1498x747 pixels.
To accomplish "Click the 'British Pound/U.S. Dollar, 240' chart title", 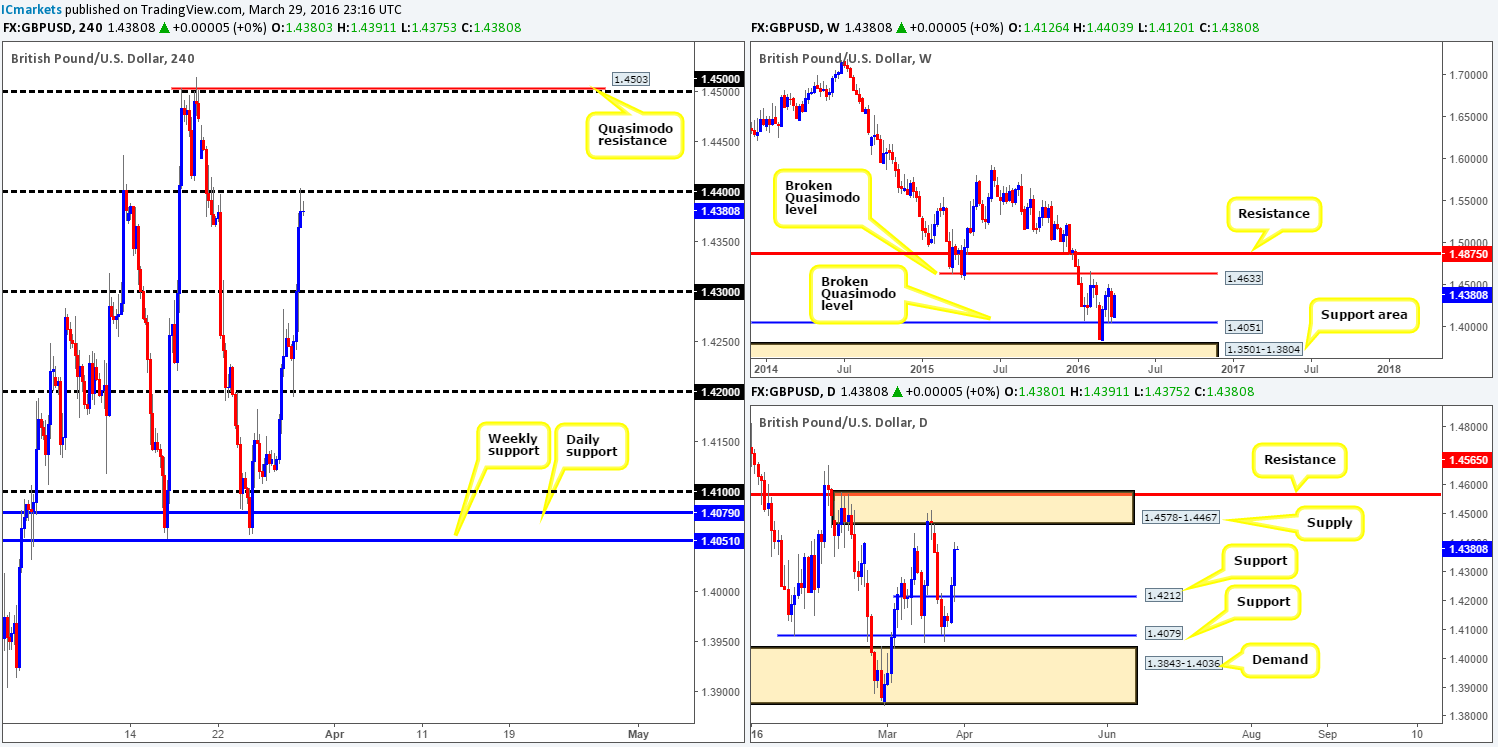I will (103, 58).
